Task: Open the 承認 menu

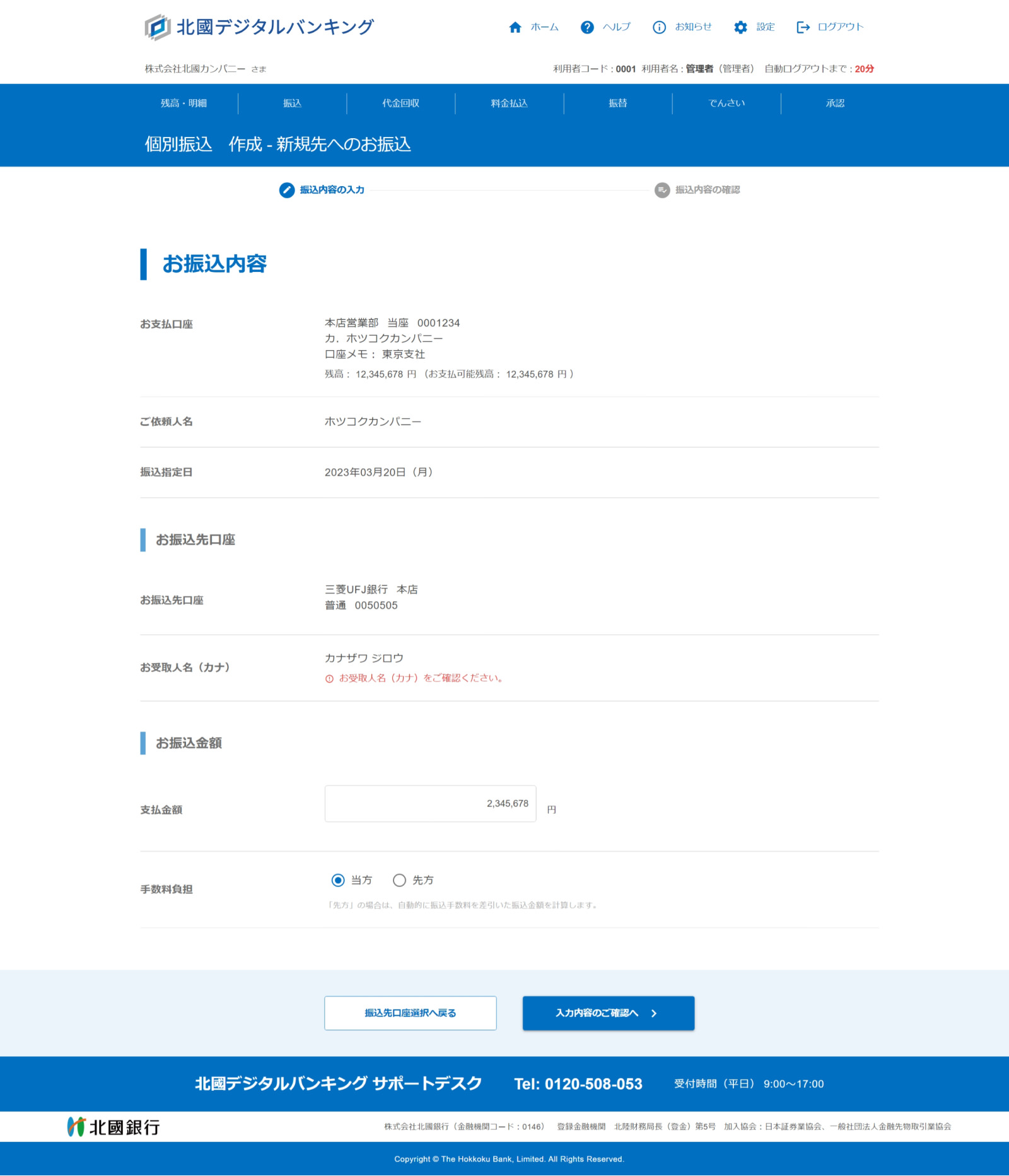Action: point(835,103)
